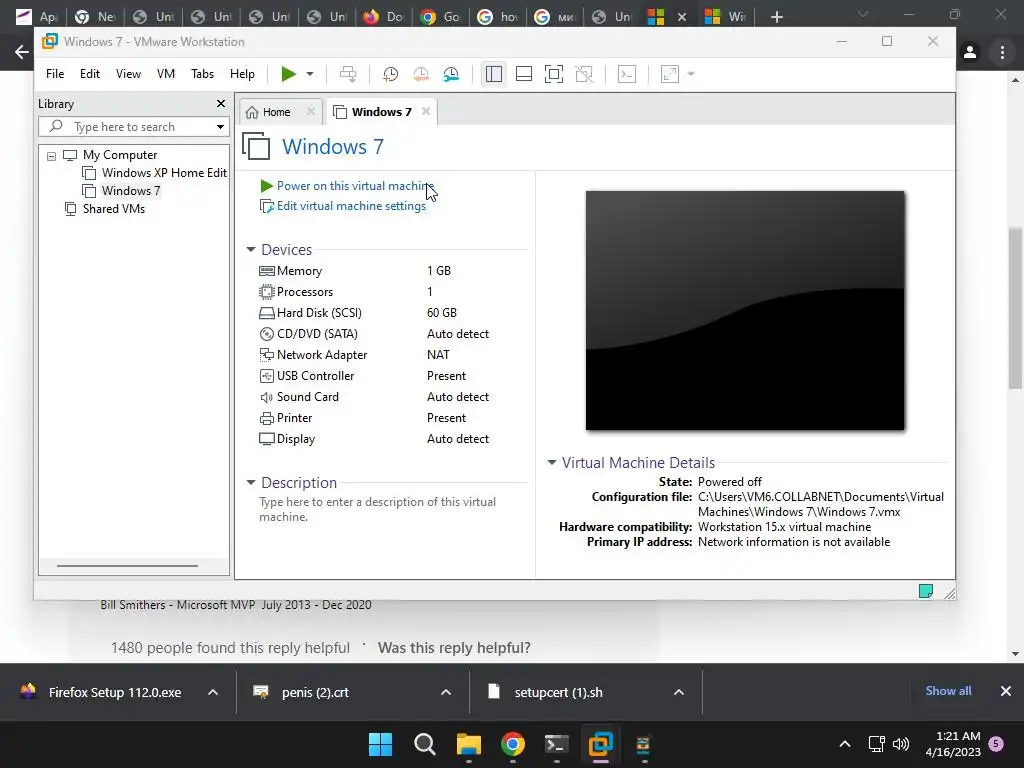
Task: Open setupcert (1).sh download options chevron
Action: [x=679, y=692]
